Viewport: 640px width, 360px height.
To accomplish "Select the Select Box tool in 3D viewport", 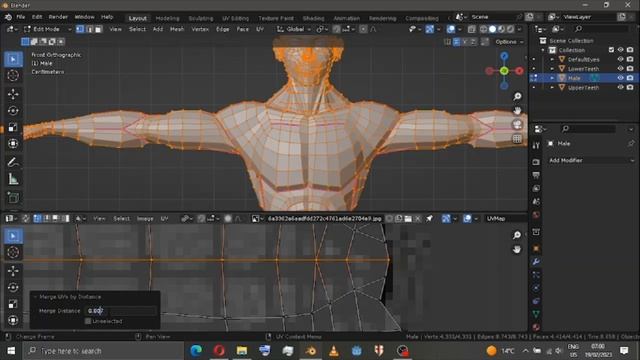I will (x=13, y=60).
